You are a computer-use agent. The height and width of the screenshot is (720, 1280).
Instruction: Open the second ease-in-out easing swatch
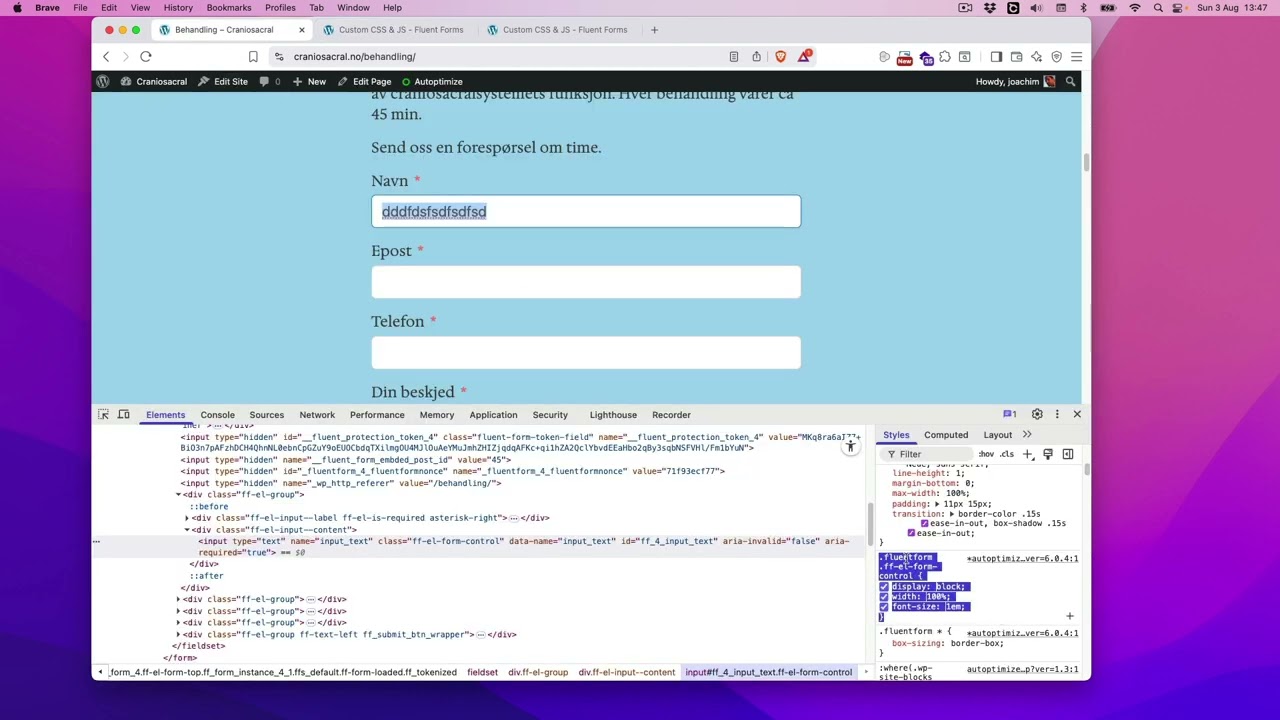tap(911, 533)
